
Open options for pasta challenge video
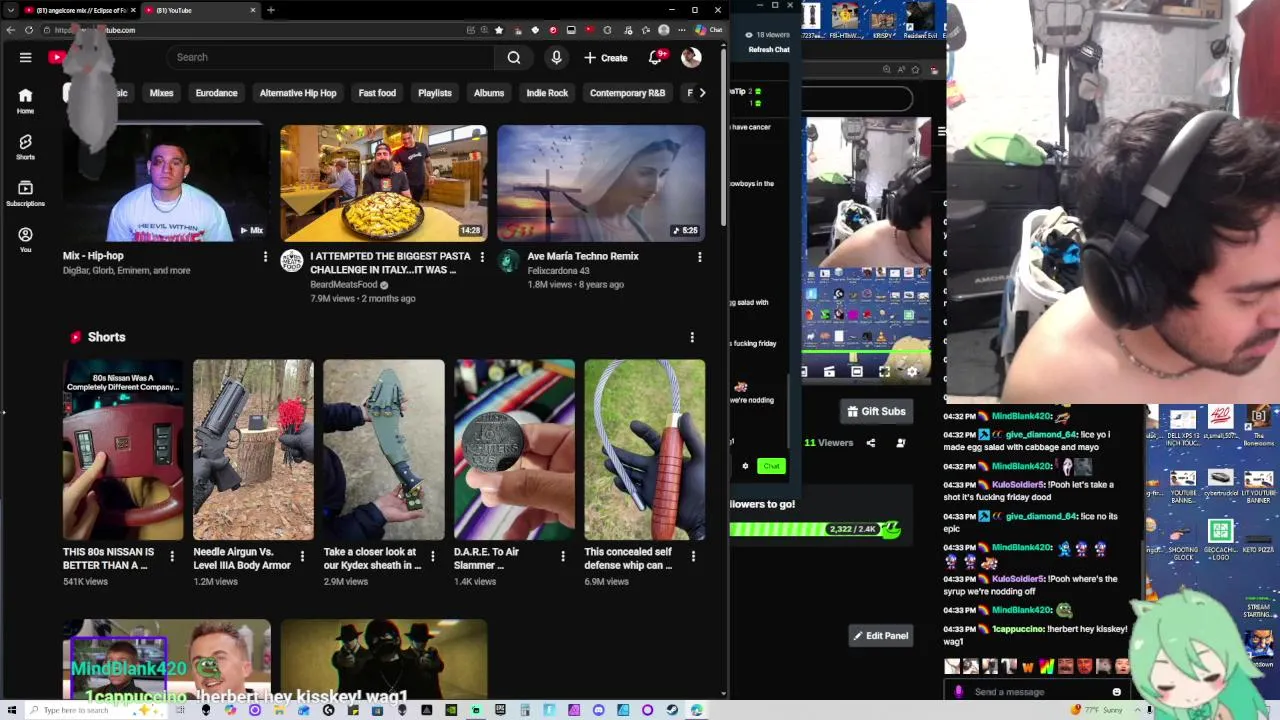pos(482,257)
